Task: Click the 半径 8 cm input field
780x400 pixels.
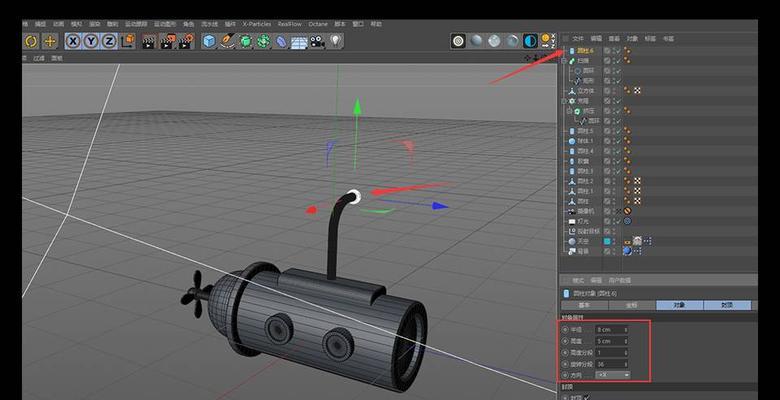Action: 611,329
